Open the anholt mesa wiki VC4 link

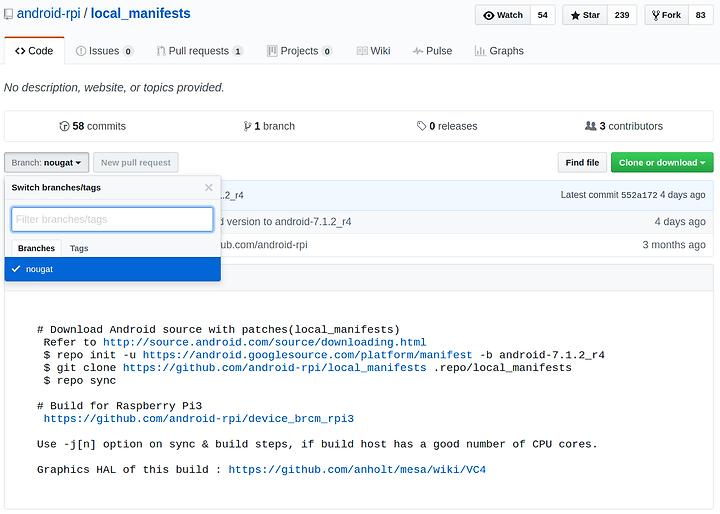click(x=357, y=469)
